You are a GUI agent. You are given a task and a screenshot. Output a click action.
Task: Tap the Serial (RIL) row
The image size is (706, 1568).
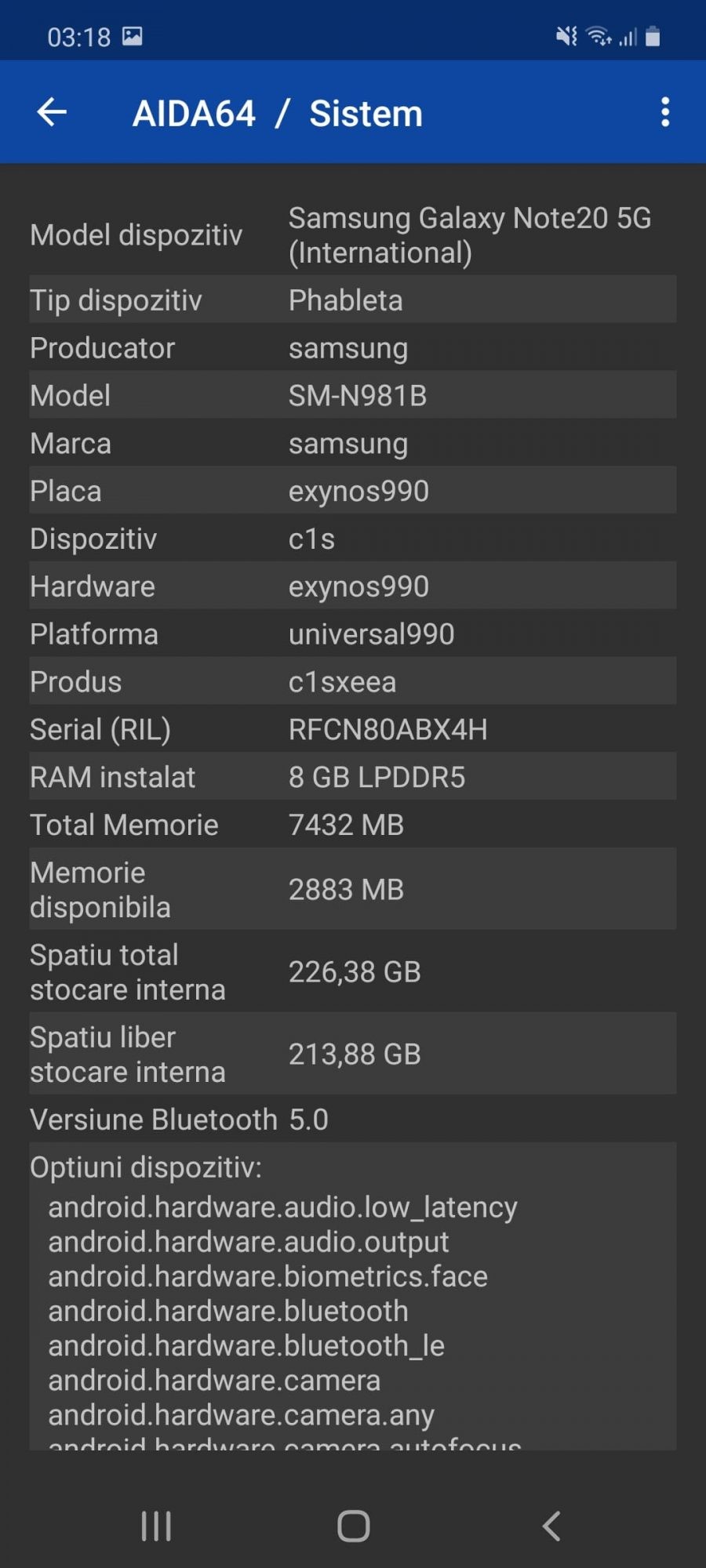point(353,730)
